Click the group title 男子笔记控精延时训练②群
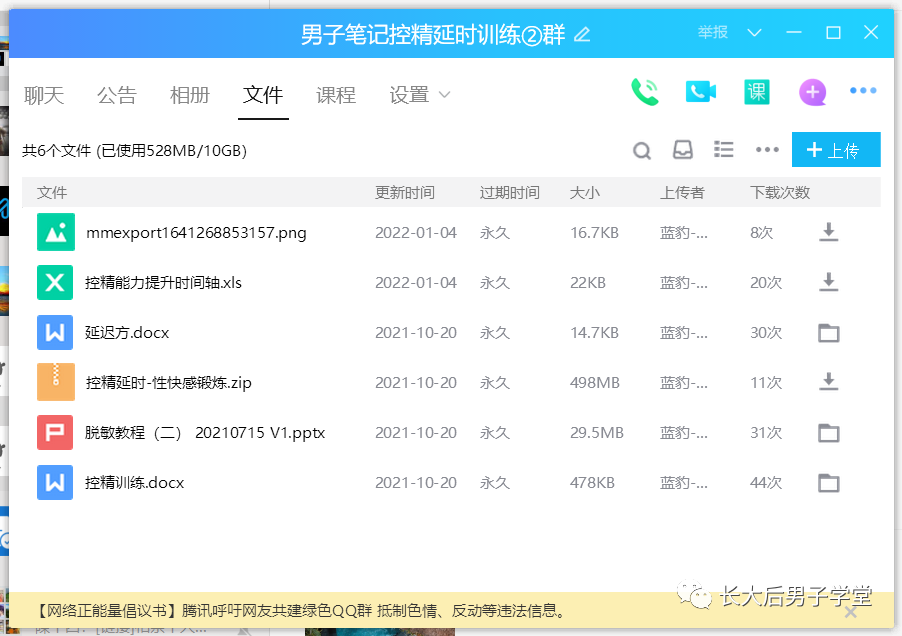The height and width of the screenshot is (636, 902). [x=433, y=35]
